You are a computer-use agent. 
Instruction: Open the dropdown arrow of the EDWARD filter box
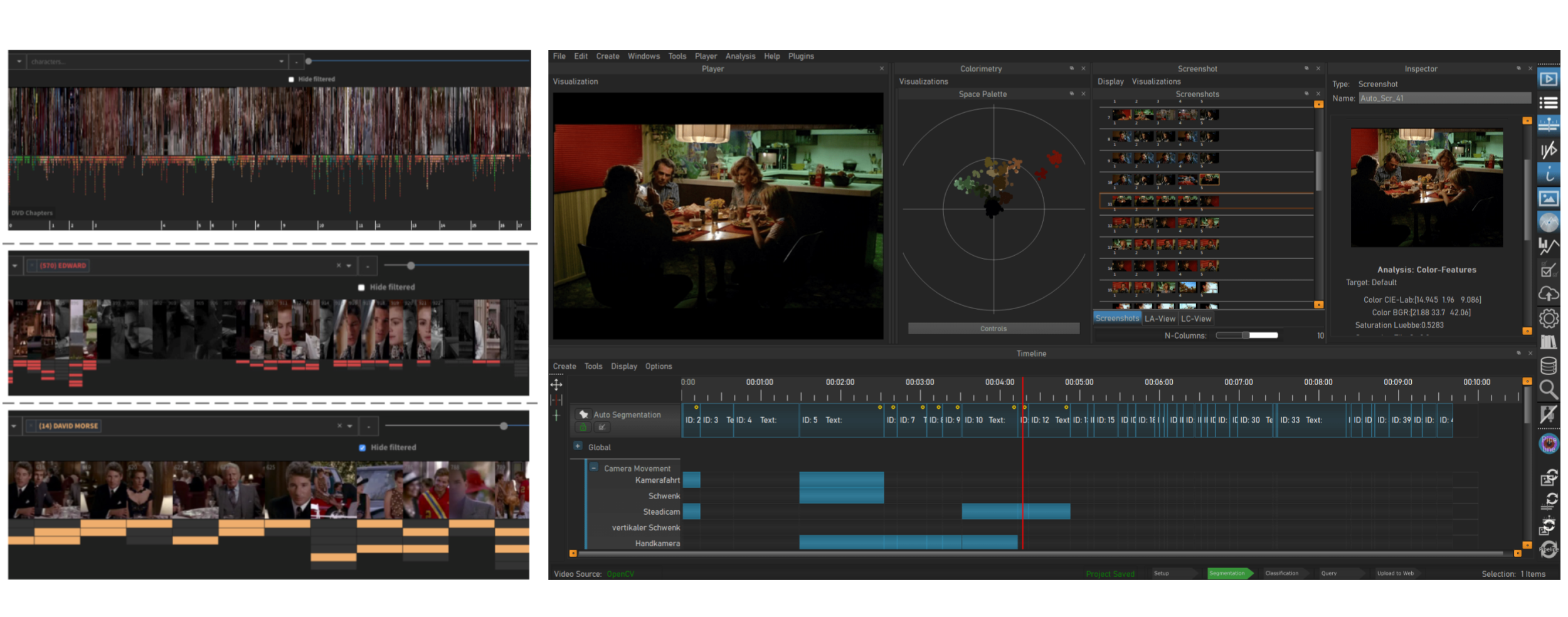[349, 266]
